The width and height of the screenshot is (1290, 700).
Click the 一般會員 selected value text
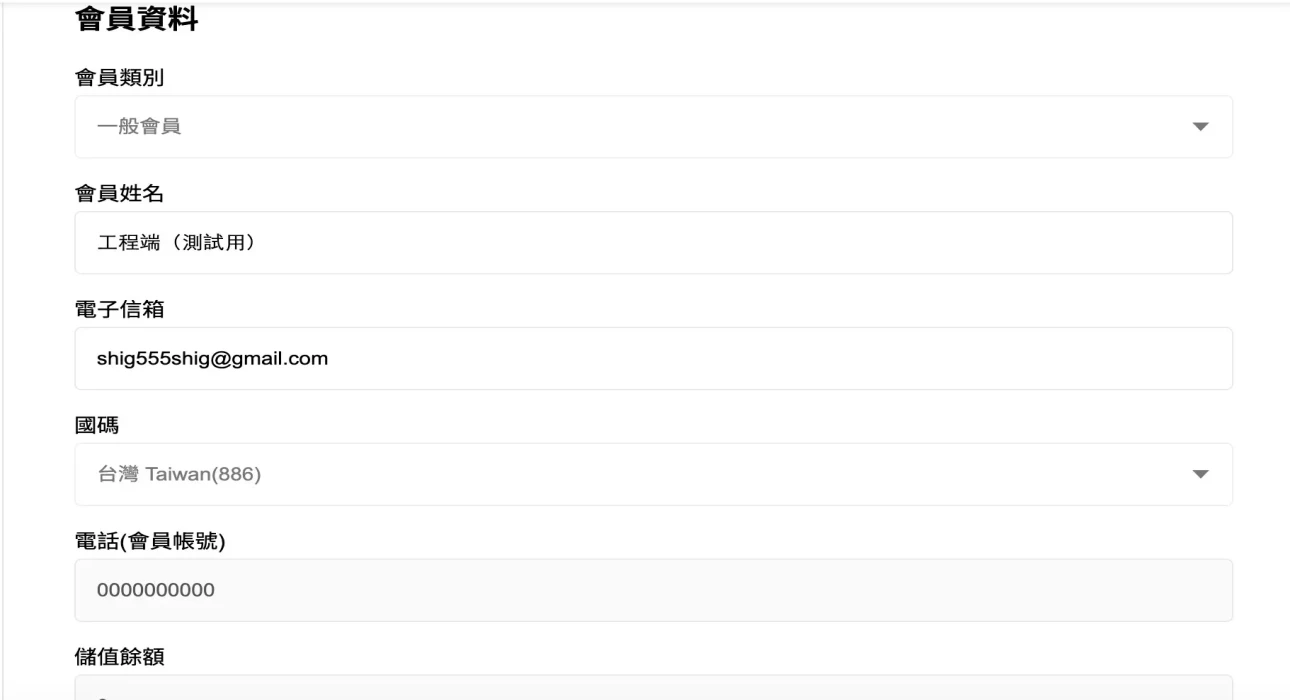(x=139, y=127)
